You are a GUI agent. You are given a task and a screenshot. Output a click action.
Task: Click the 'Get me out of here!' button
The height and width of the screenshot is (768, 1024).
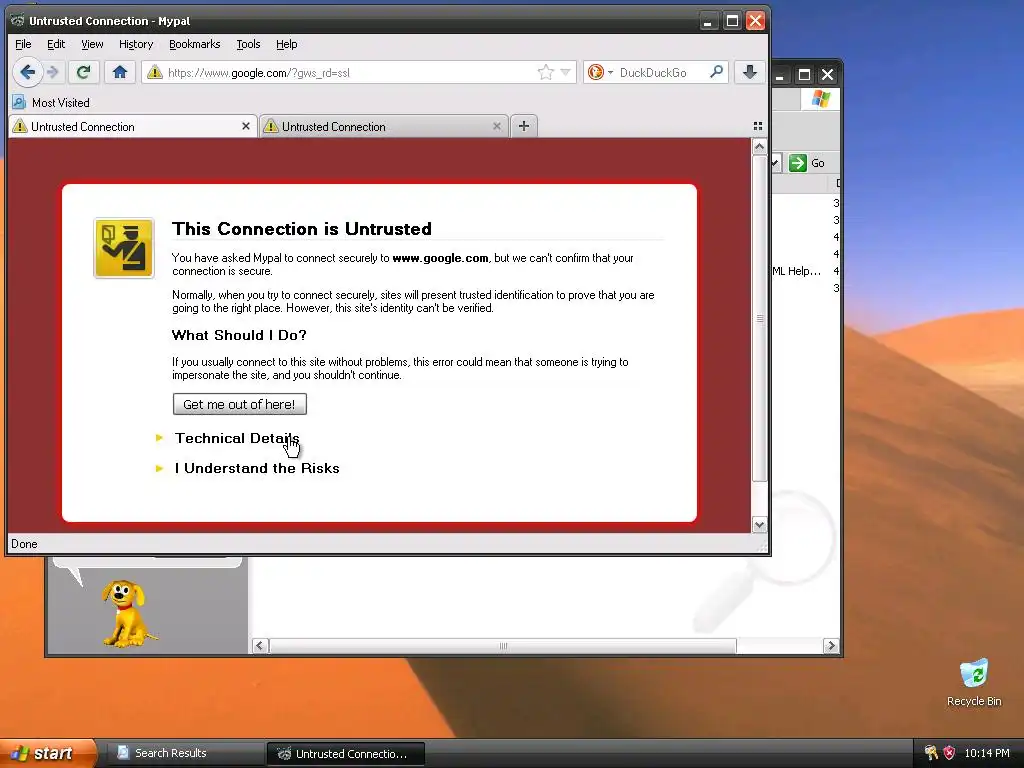click(x=240, y=404)
